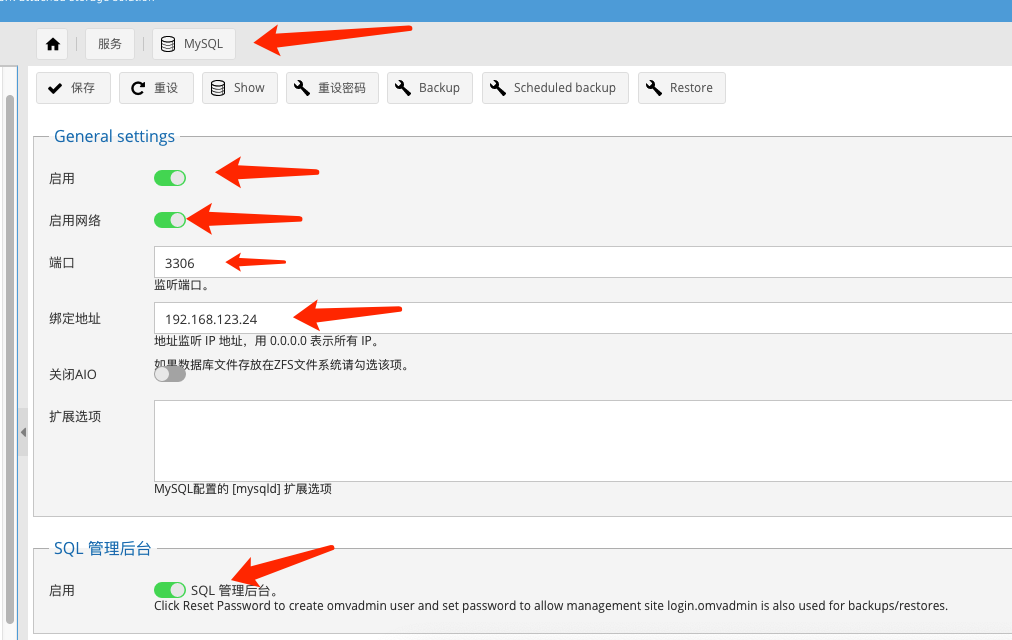
Task: Click the 保存 save button
Action: (74, 88)
